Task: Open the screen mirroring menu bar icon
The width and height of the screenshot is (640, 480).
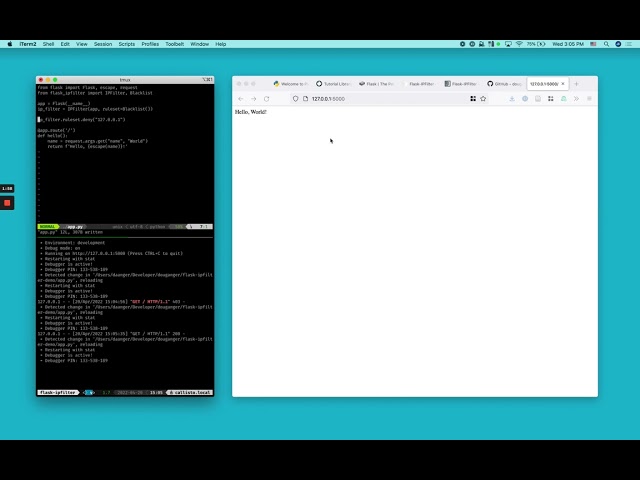Action: (508, 44)
